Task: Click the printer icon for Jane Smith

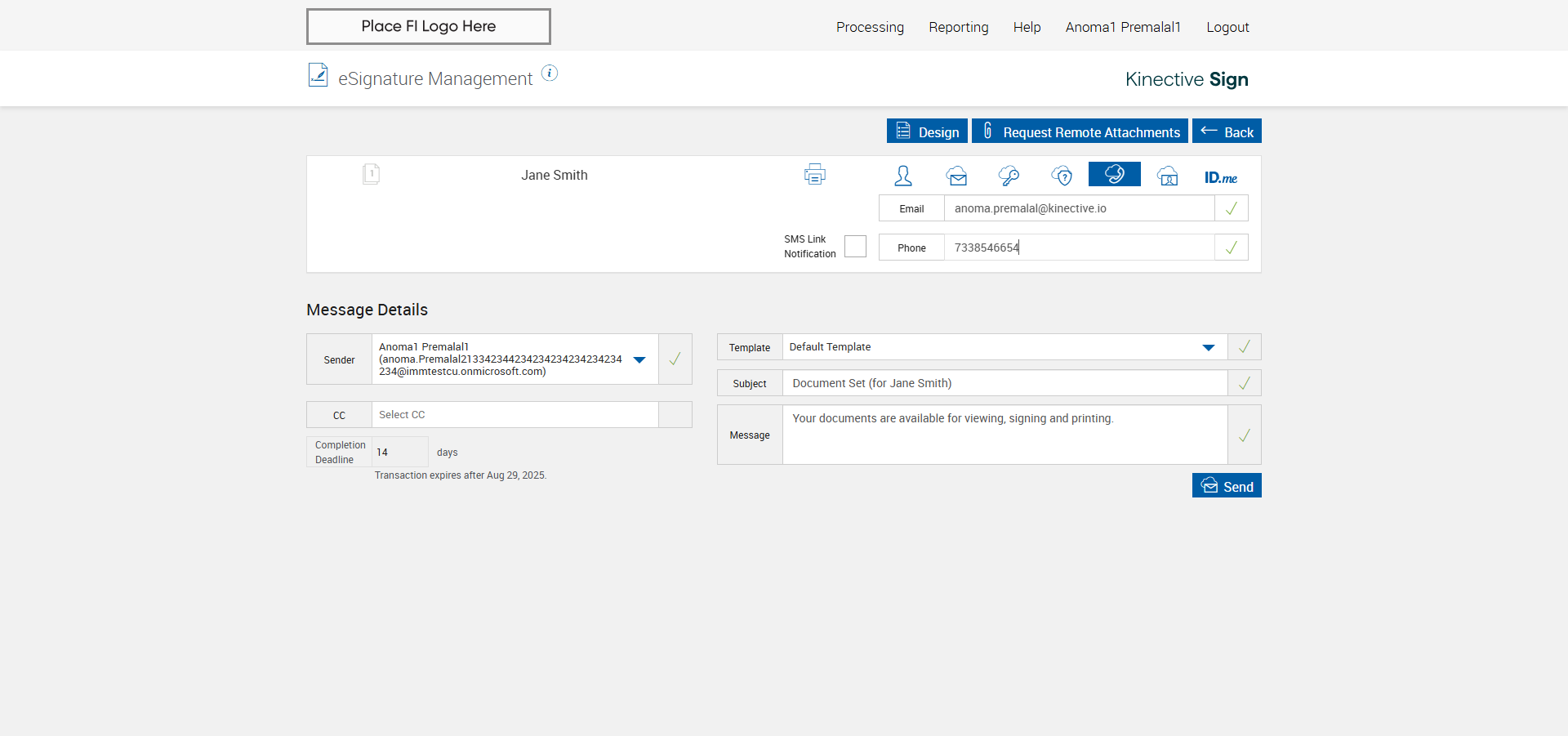Action: pyautogui.click(x=814, y=175)
